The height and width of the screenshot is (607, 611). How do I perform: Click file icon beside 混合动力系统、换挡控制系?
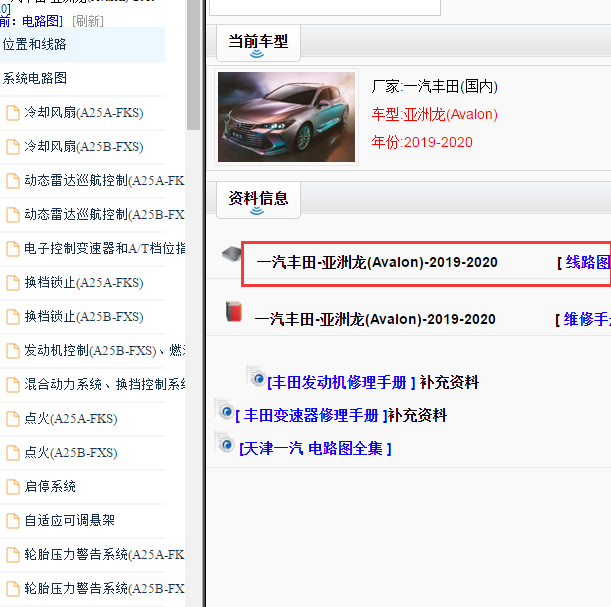pos(13,385)
